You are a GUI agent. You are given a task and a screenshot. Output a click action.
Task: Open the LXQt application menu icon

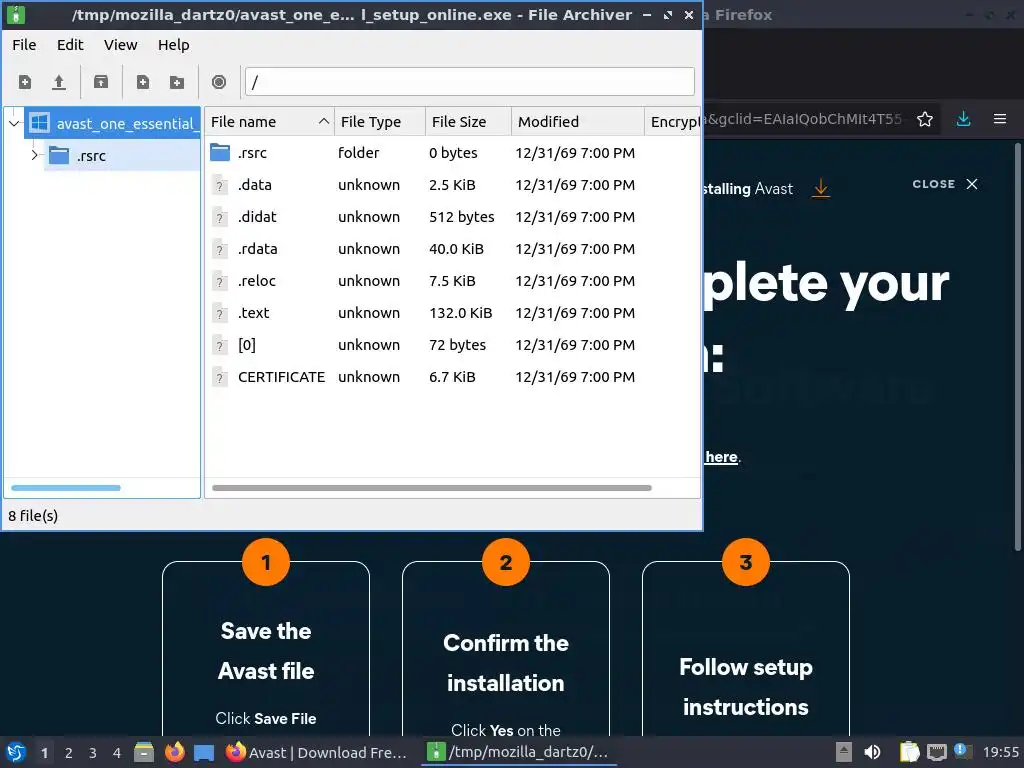click(16, 753)
